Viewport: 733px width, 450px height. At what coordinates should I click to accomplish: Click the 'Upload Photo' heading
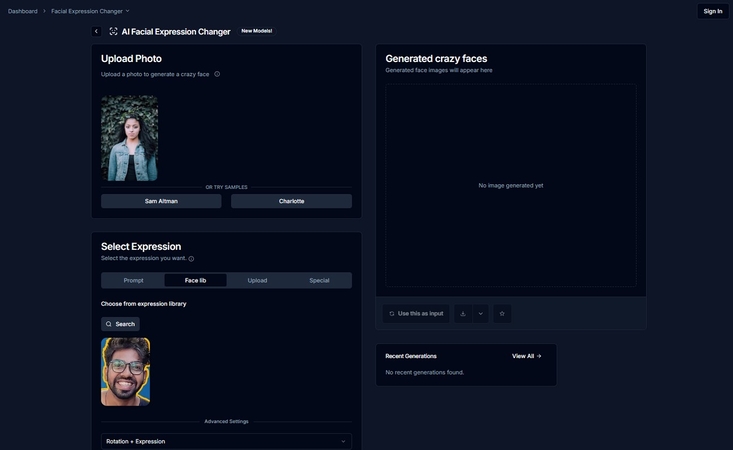(x=131, y=58)
